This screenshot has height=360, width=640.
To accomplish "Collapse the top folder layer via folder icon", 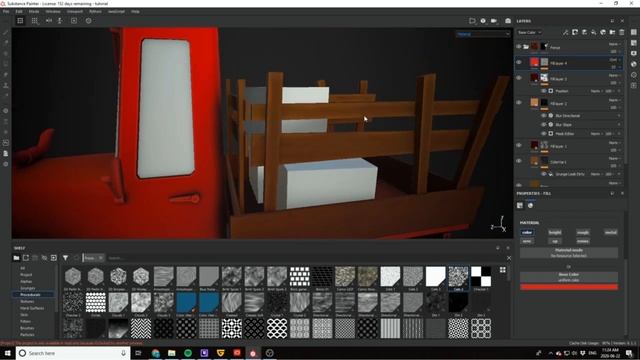I will pyautogui.click(x=526, y=47).
